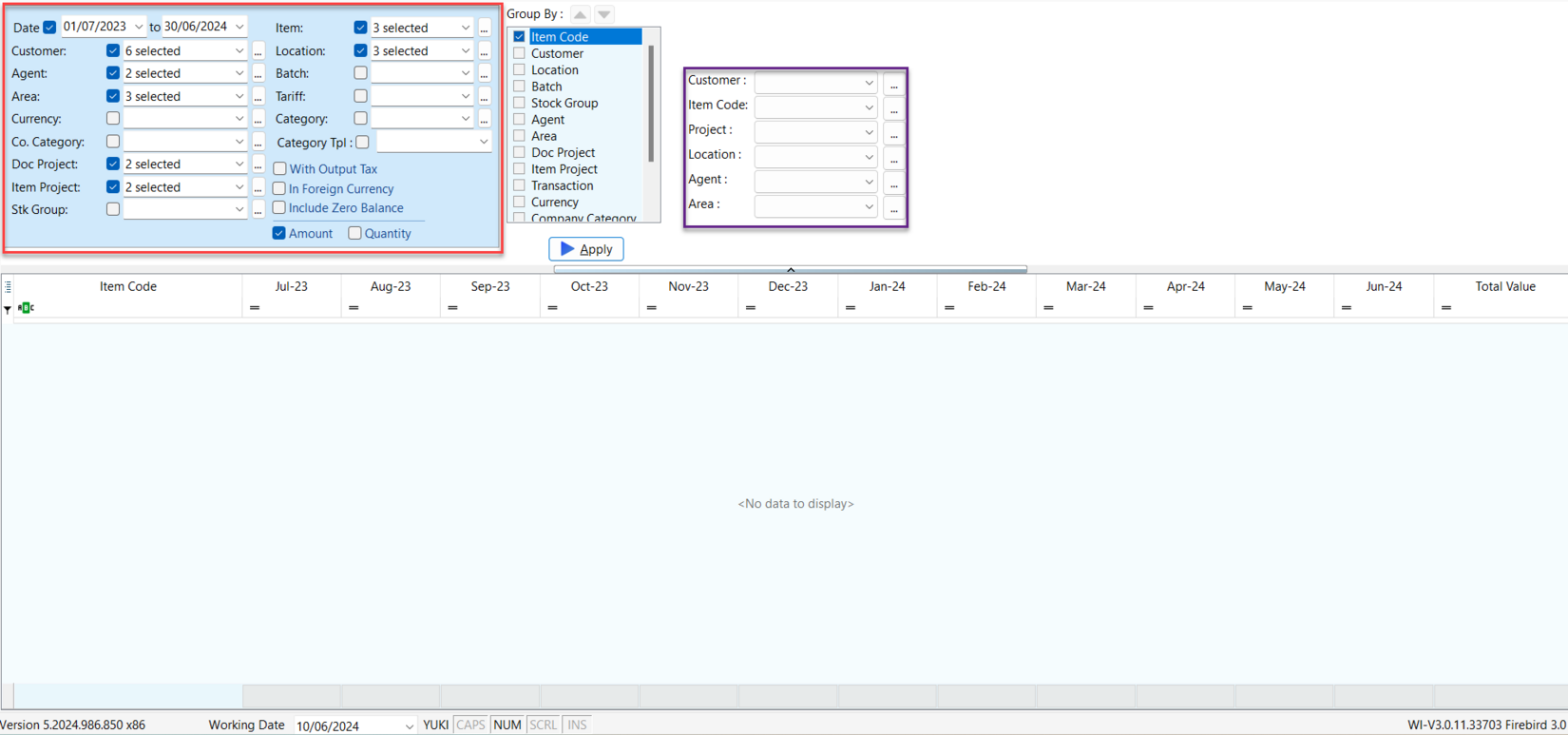Expand the Customer '6 selected' dropdown

pyautogui.click(x=239, y=51)
